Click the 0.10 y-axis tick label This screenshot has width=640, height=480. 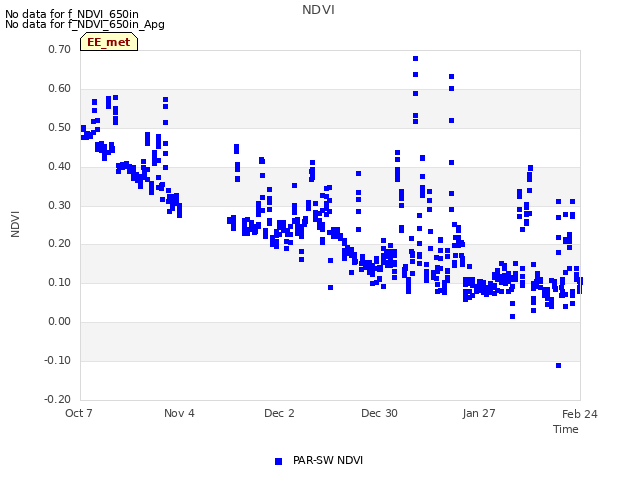(60, 282)
